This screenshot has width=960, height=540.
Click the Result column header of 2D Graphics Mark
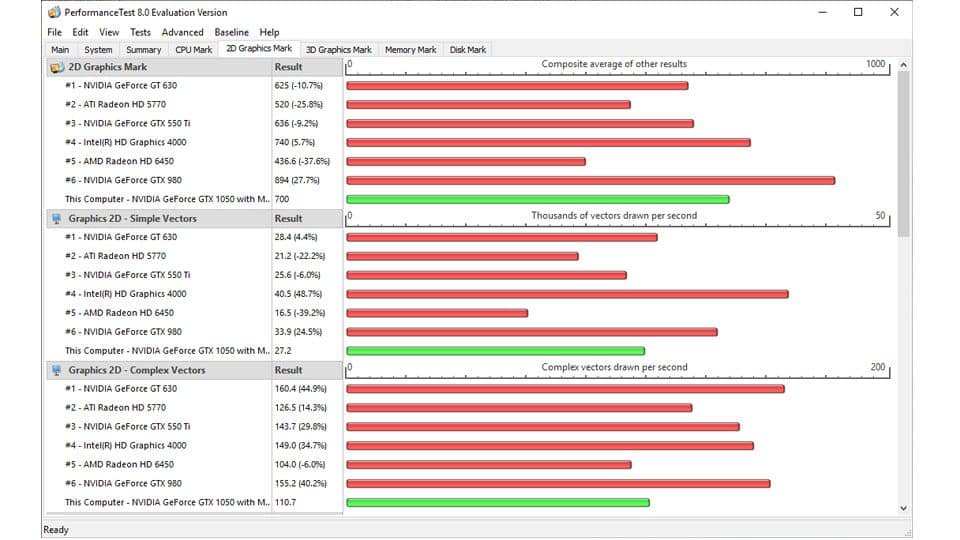(307, 67)
